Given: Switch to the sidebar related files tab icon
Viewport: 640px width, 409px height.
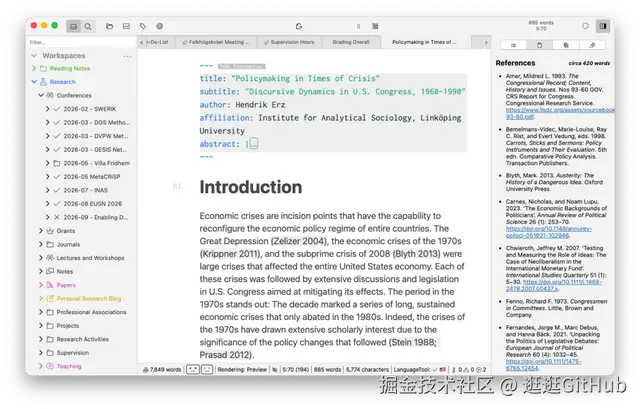Looking at the screenshot, I should [x=566, y=45].
